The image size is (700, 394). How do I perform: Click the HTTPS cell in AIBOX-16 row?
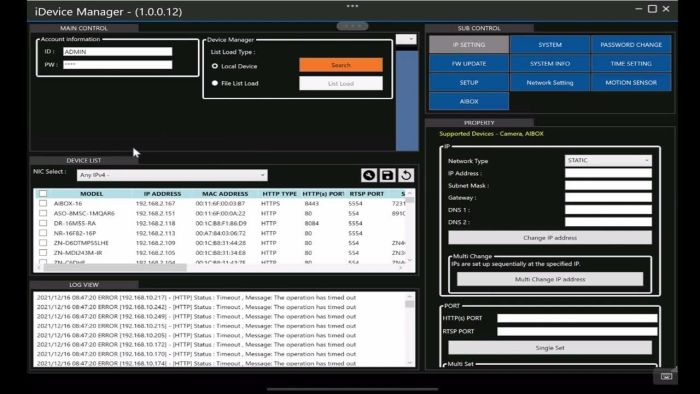[x=271, y=203]
